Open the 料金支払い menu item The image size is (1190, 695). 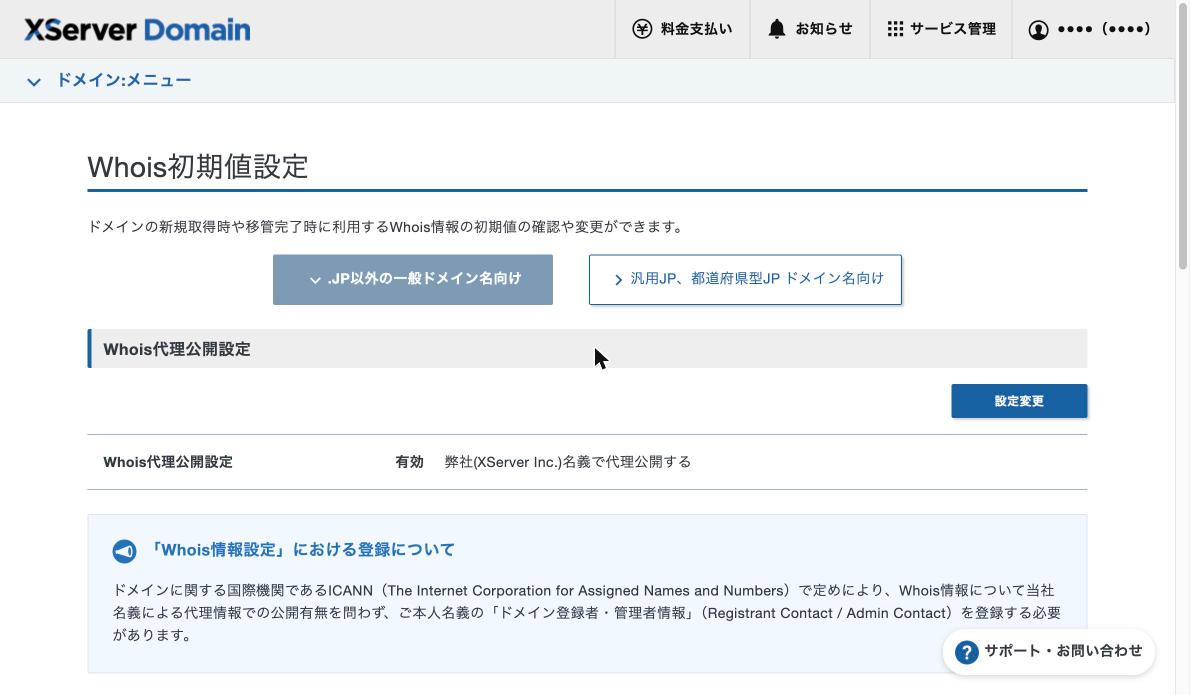pos(682,29)
